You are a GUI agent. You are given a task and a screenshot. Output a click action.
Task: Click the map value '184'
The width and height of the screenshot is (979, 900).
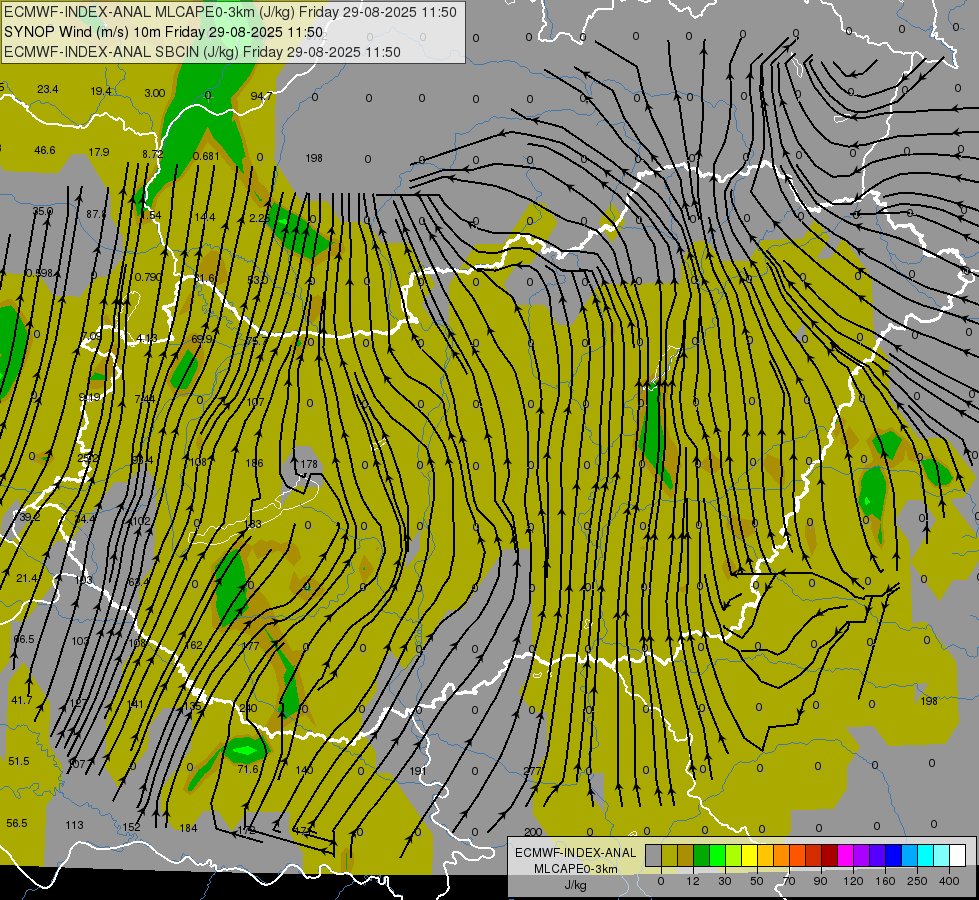coord(188,828)
